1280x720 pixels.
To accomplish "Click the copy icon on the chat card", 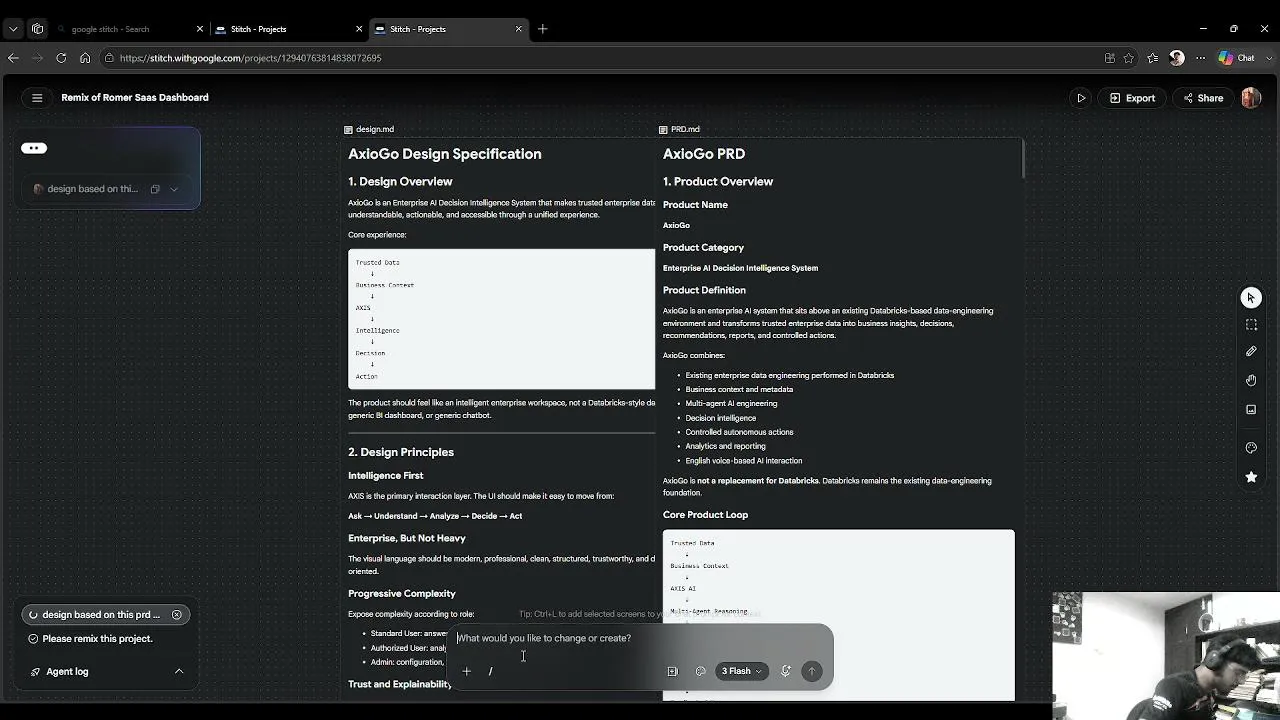I will 155,189.
